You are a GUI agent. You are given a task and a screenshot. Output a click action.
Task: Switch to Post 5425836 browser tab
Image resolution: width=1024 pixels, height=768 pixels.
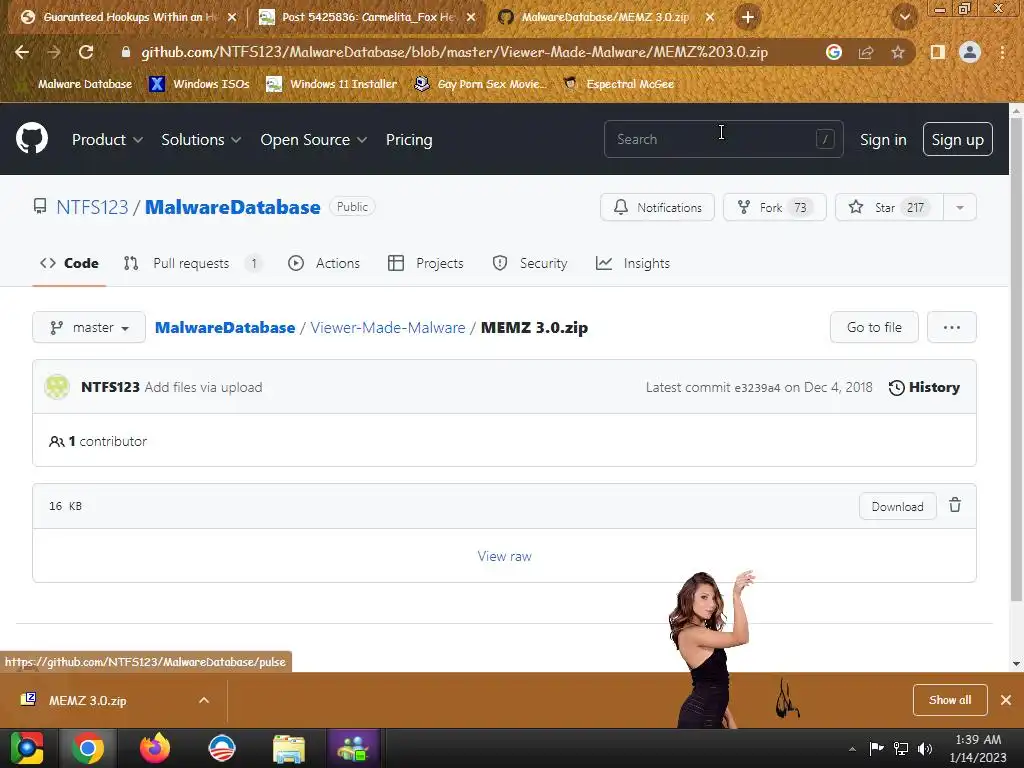366,18
